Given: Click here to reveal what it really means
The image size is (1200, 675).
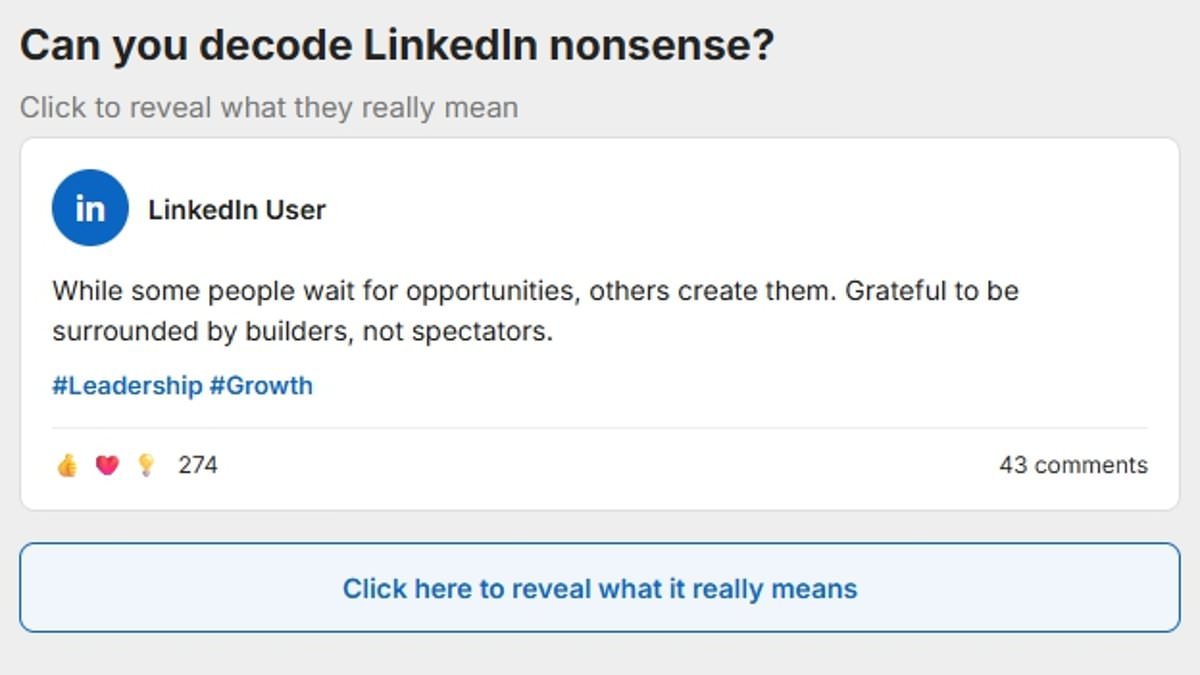Looking at the screenshot, I should coord(599,588).
